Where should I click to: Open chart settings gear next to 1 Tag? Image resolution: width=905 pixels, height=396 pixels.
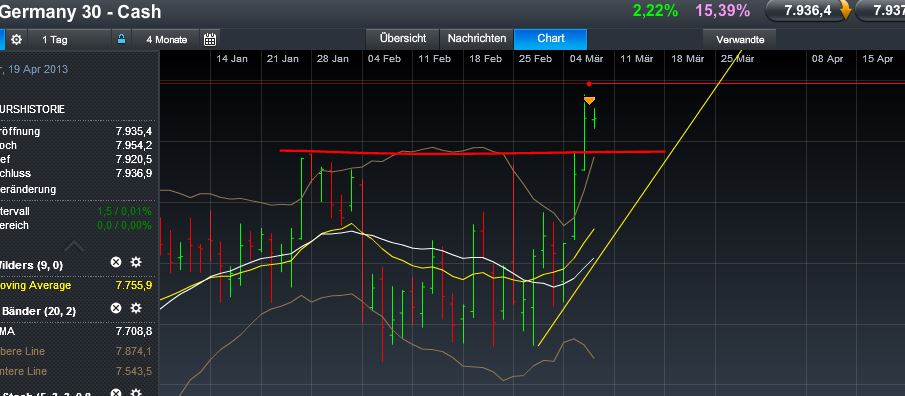click(x=17, y=39)
